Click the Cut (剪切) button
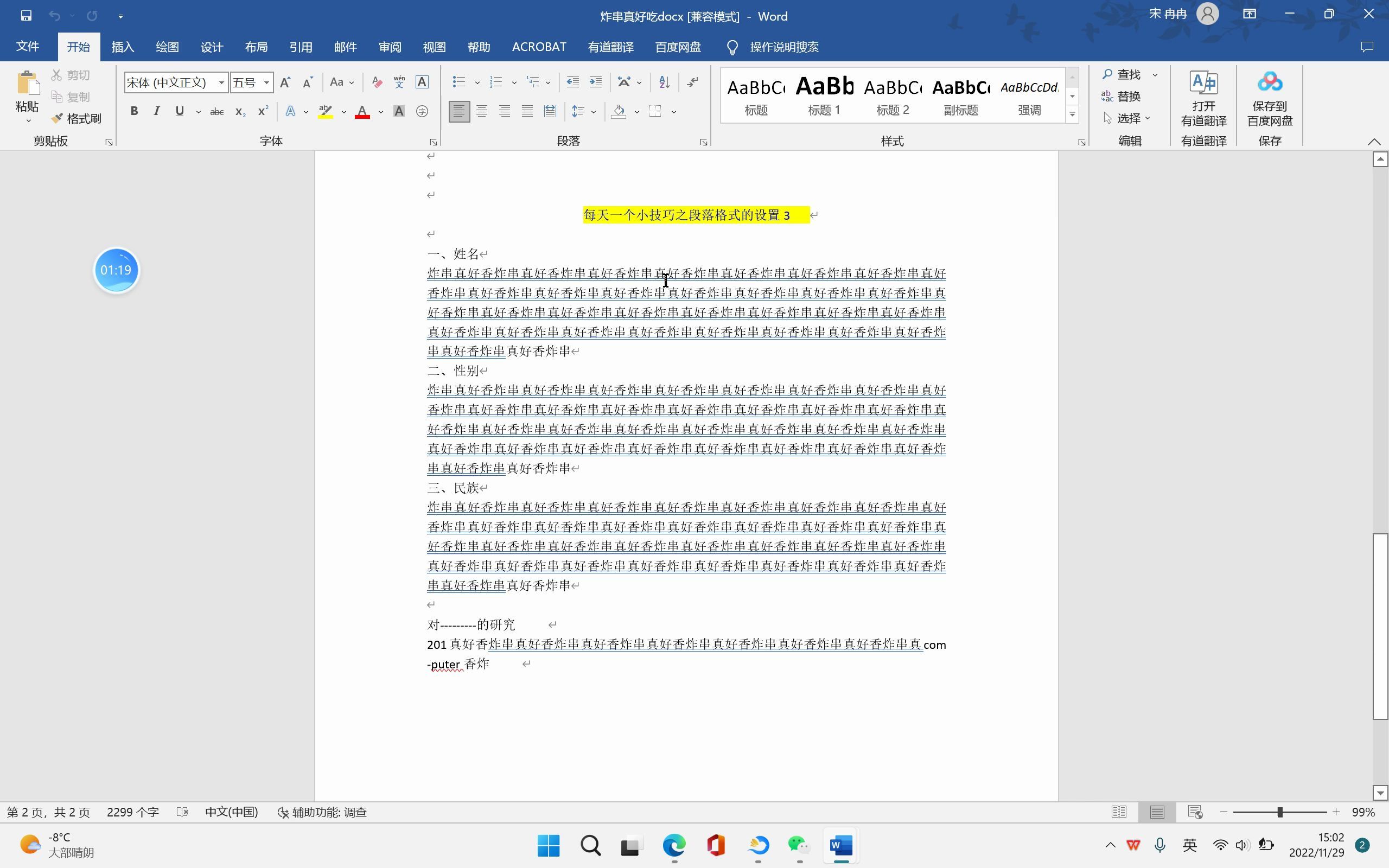Viewport: 1389px width, 868px height. pos(71,75)
